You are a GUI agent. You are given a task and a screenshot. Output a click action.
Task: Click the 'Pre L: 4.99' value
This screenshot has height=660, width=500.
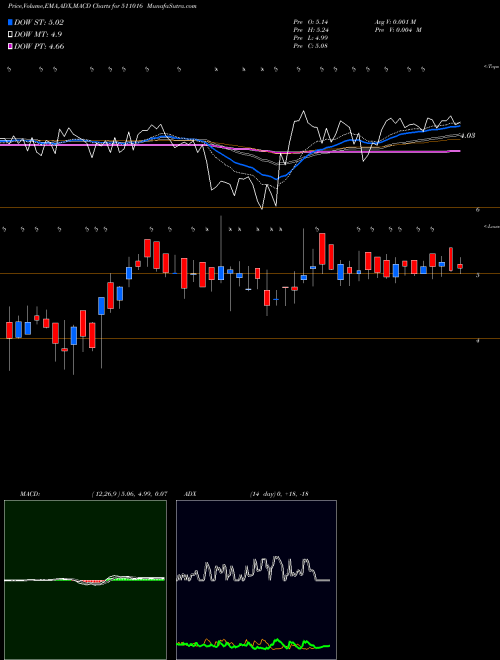point(311,38)
